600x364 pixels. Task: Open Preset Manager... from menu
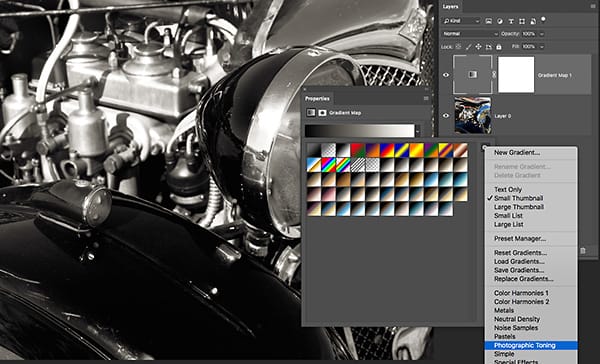tap(520, 239)
